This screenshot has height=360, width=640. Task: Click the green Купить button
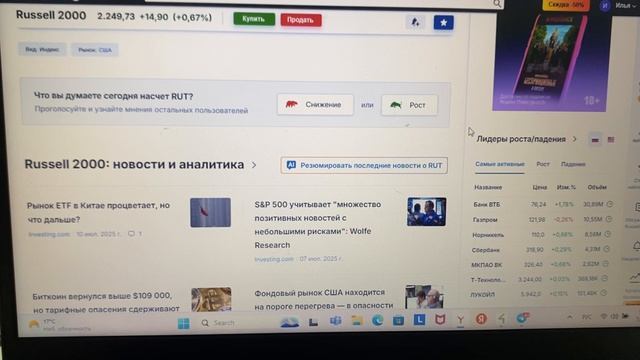[x=254, y=19]
